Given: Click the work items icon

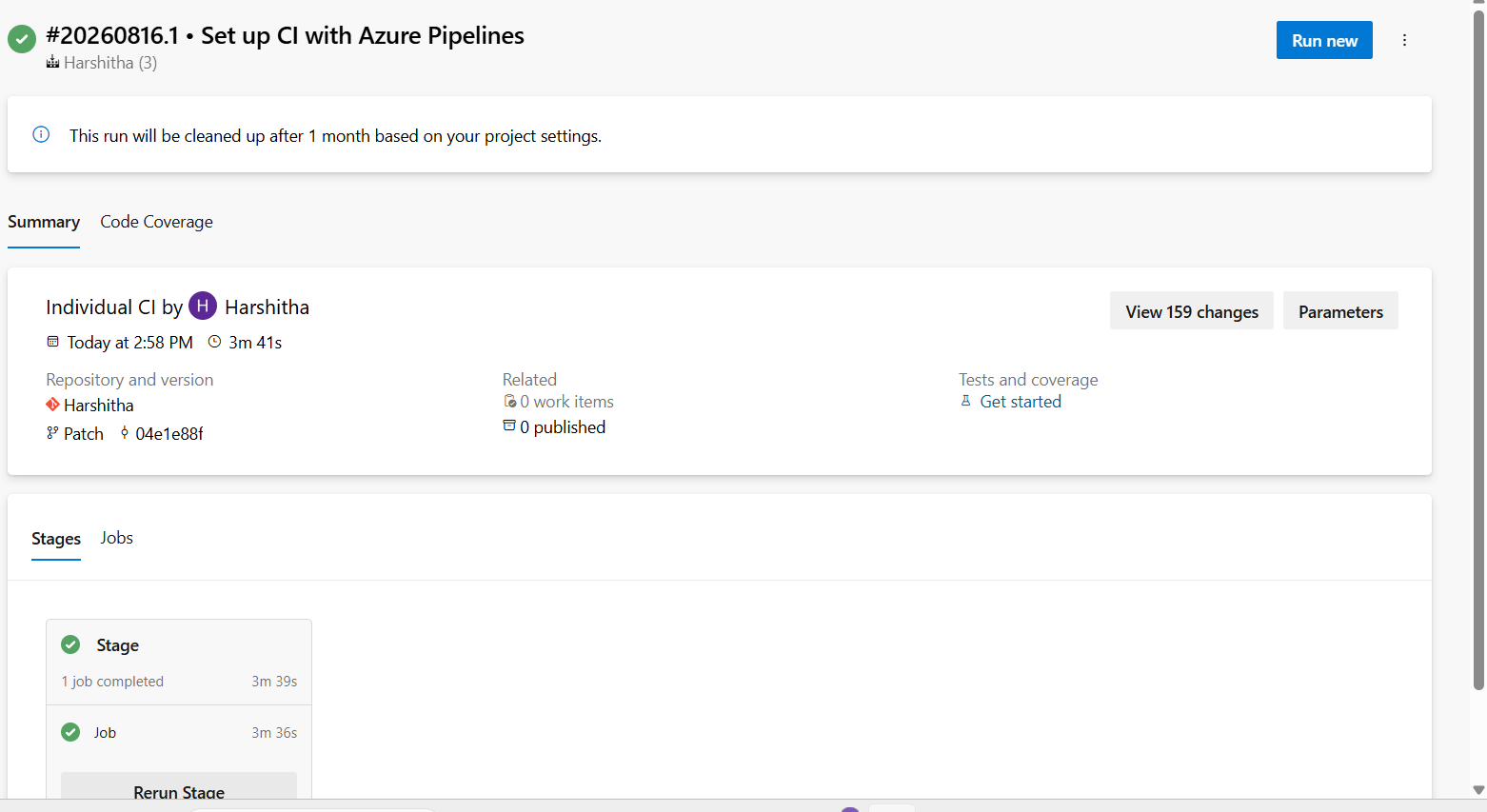Looking at the screenshot, I should point(509,402).
